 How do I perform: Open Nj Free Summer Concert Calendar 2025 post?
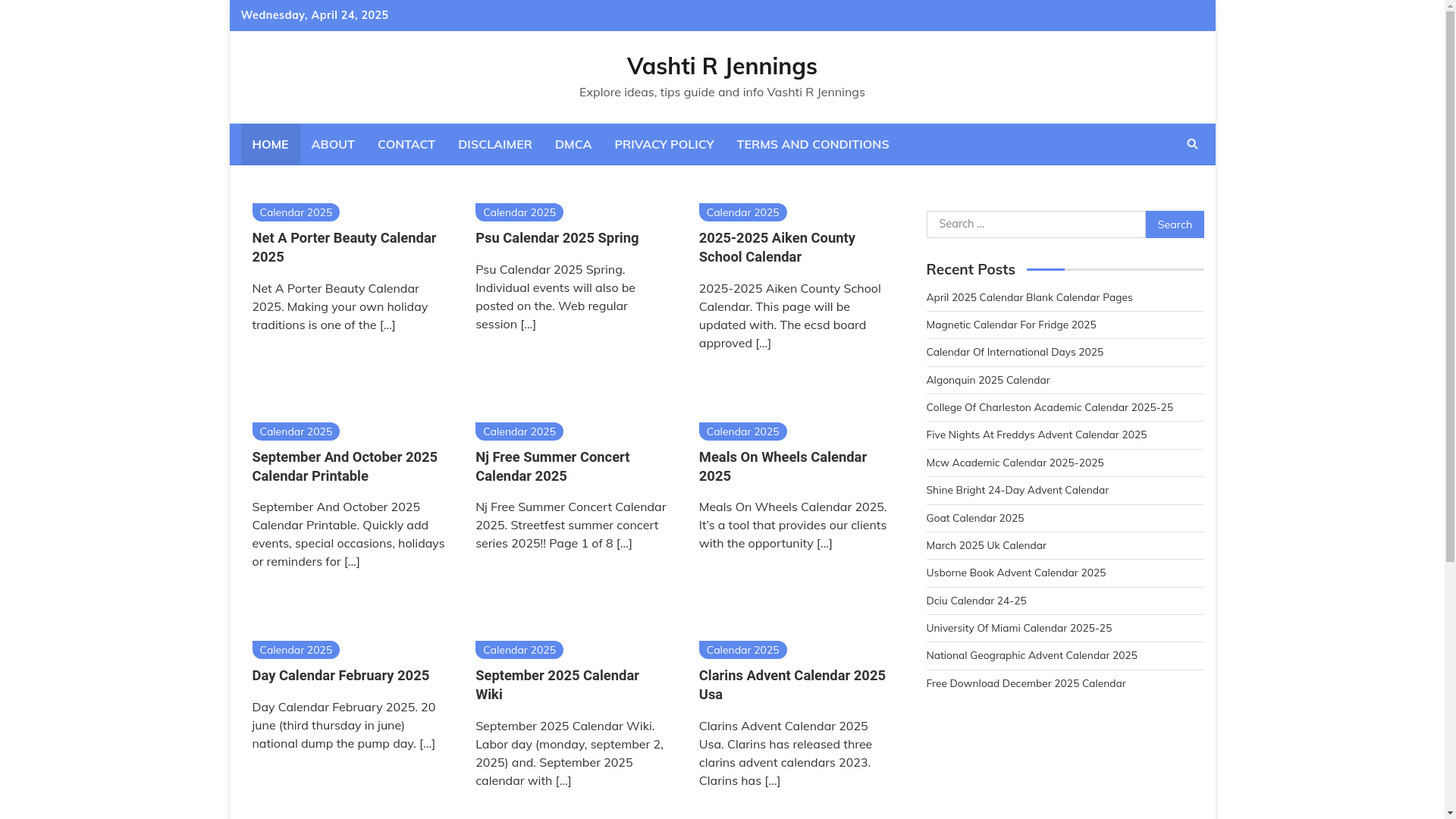pyautogui.click(x=552, y=466)
